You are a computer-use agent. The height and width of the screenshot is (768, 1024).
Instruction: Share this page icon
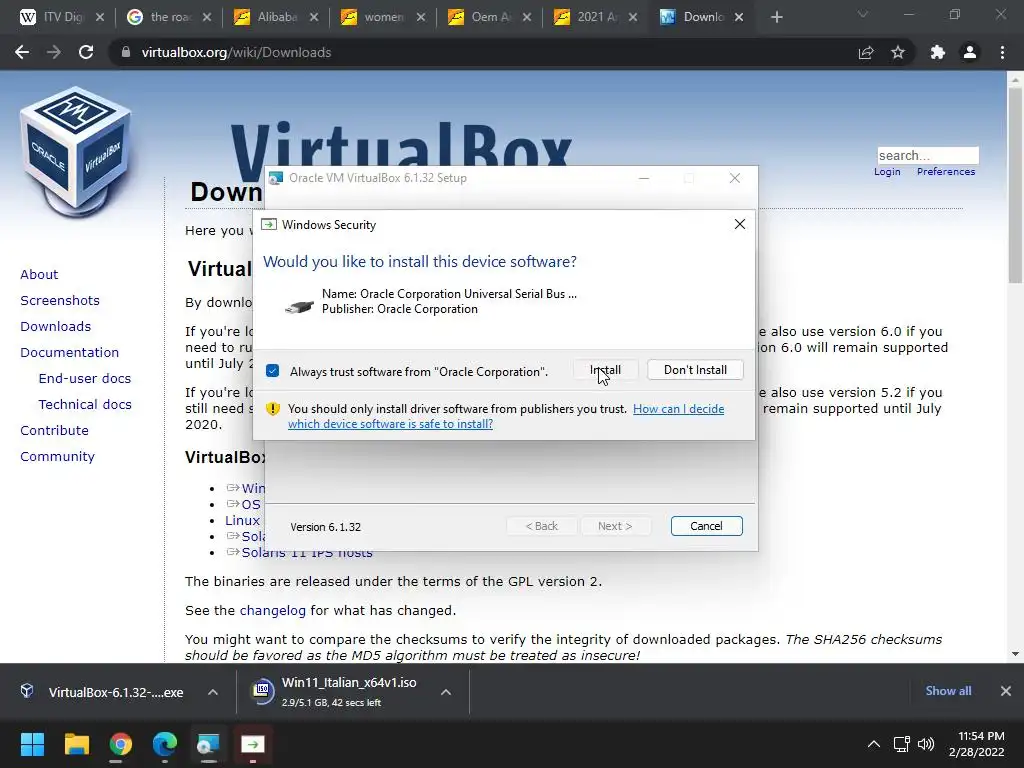tap(866, 52)
